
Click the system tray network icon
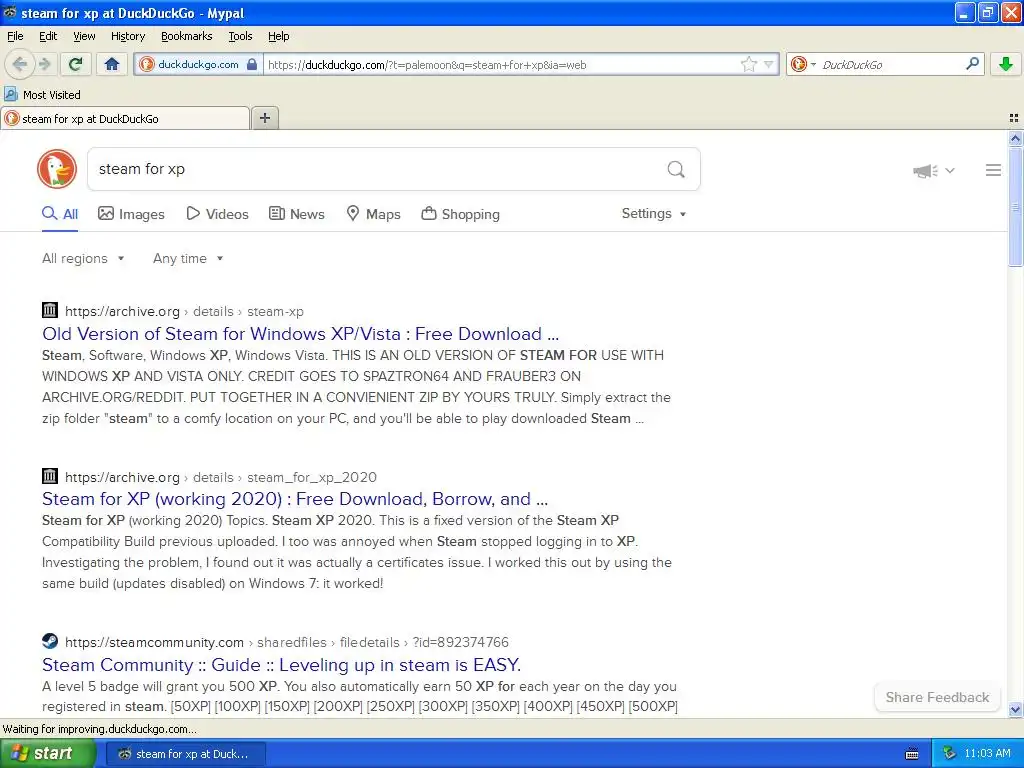[x=949, y=754]
